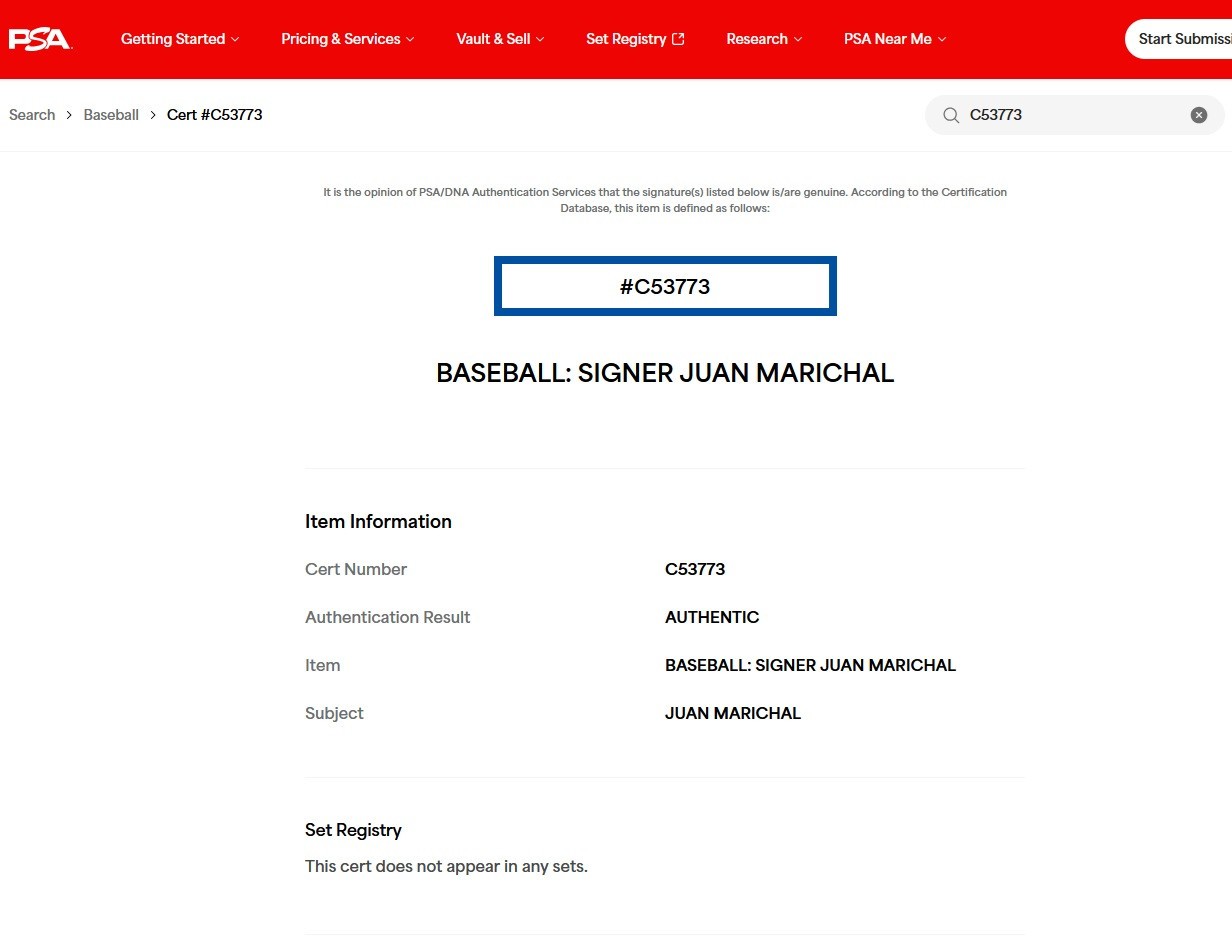Select the AUTHENTIC result value
The width and height of the screenshot is (1232, 945).
(x=712, y=617)
